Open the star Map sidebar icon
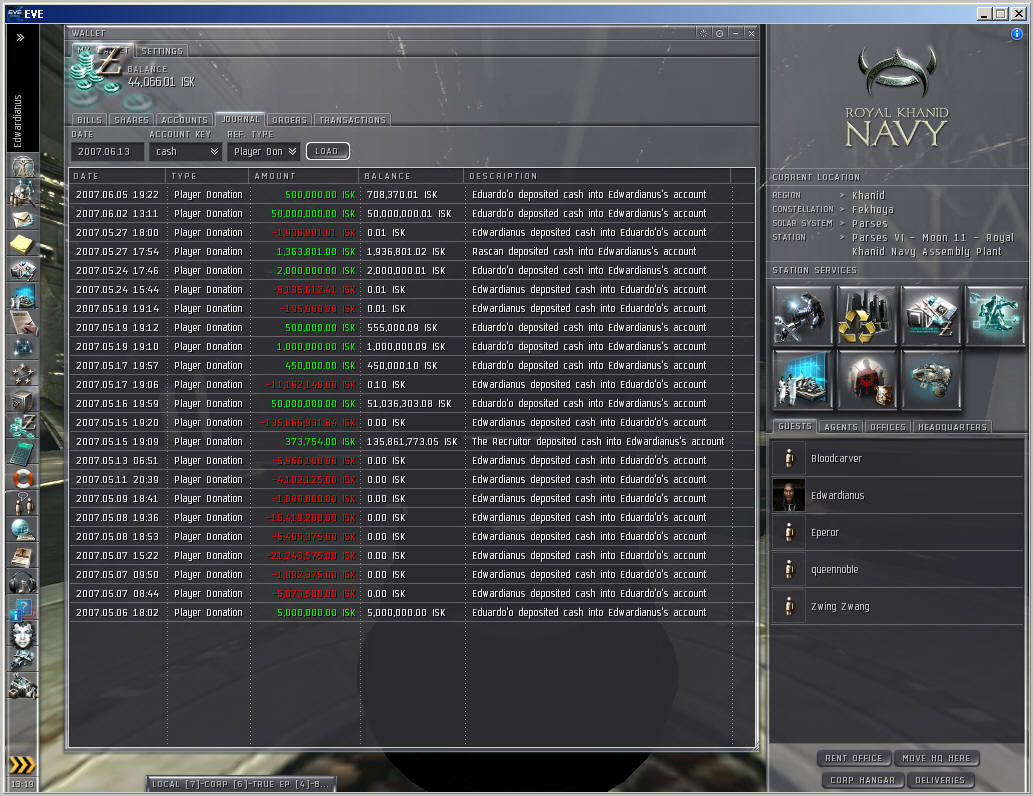1033x796 pixels. click(22, 347)
